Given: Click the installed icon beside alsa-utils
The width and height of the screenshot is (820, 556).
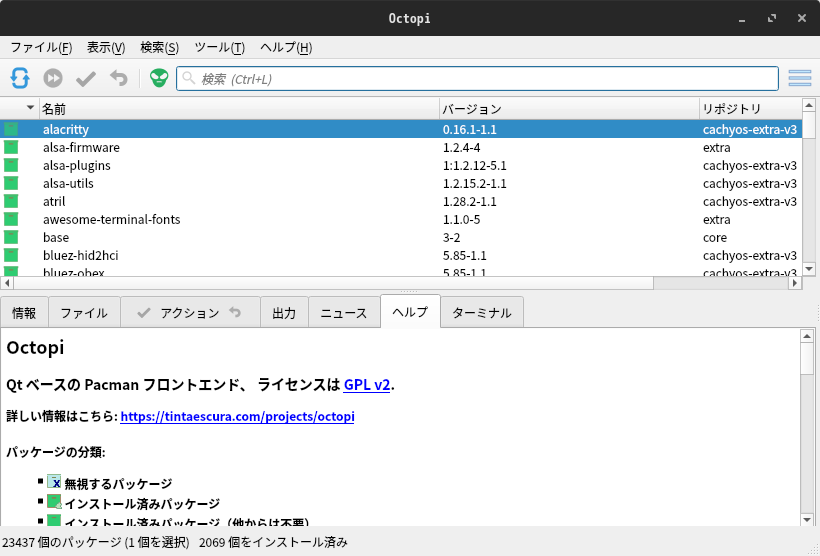Looking at the screenshot, I should [x=11, y=183].
